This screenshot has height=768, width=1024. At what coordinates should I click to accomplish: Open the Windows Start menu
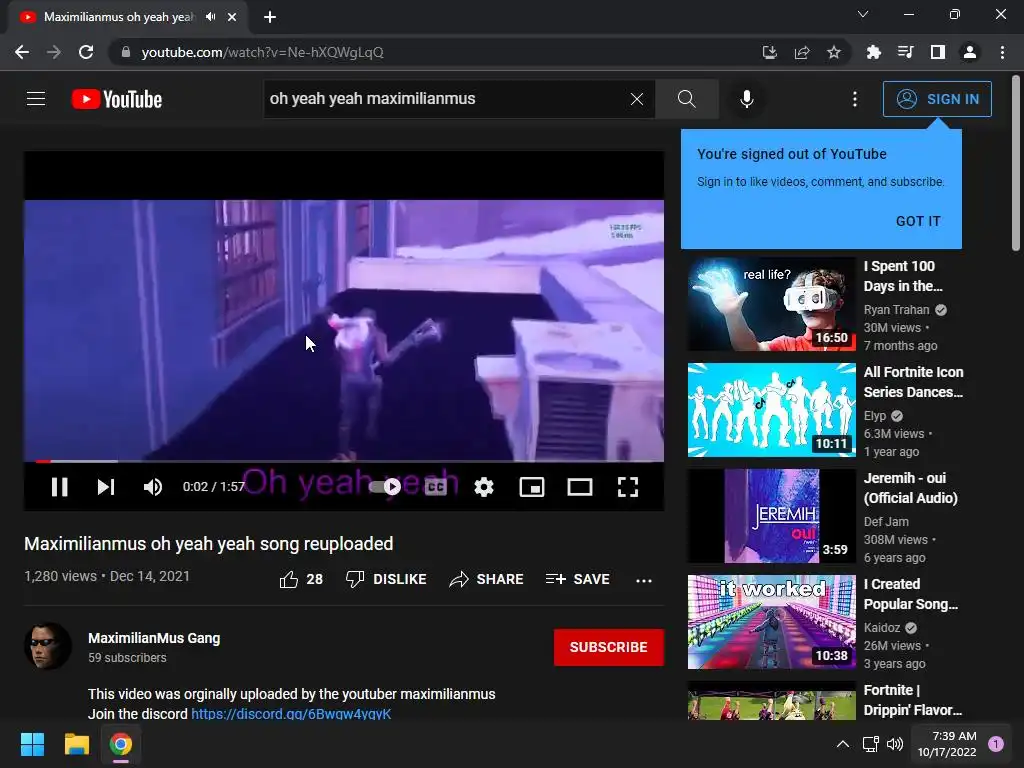(x=32, y=744)
